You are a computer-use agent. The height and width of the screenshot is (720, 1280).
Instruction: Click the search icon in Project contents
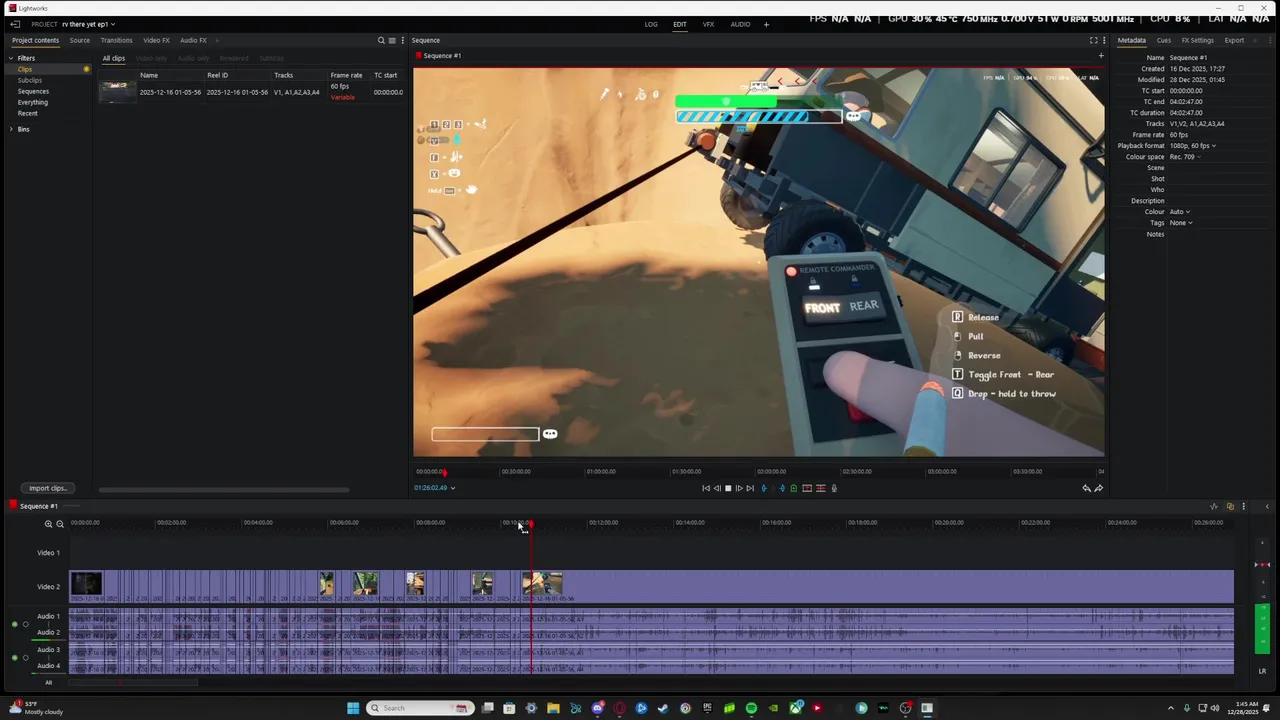(381, 41)
